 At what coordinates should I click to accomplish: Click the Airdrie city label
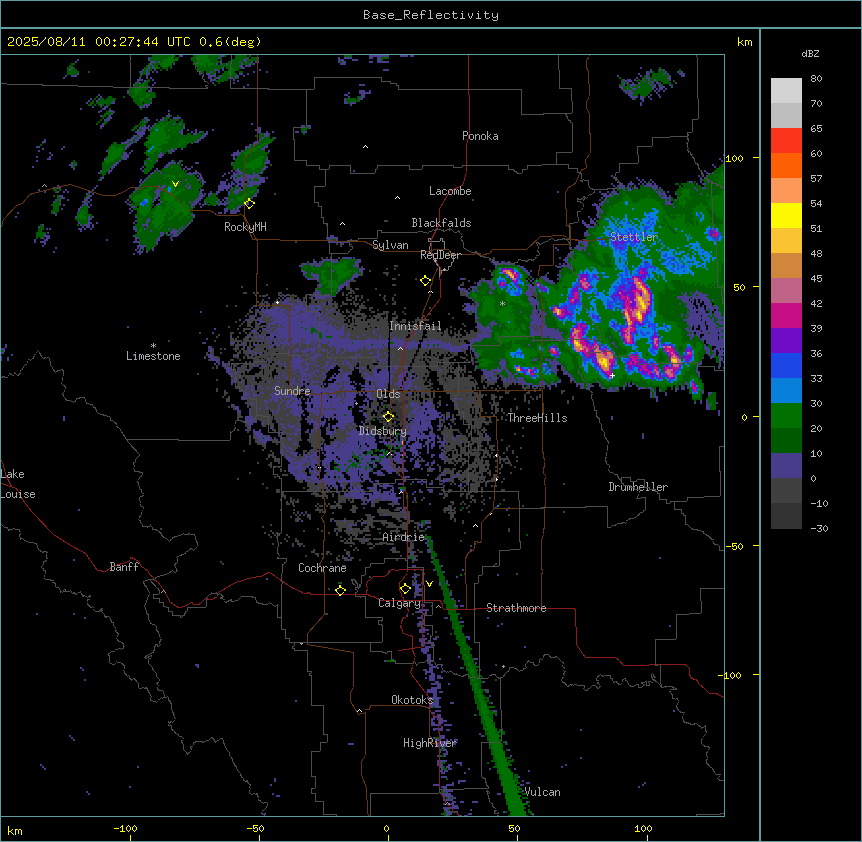tap(404, 537)
